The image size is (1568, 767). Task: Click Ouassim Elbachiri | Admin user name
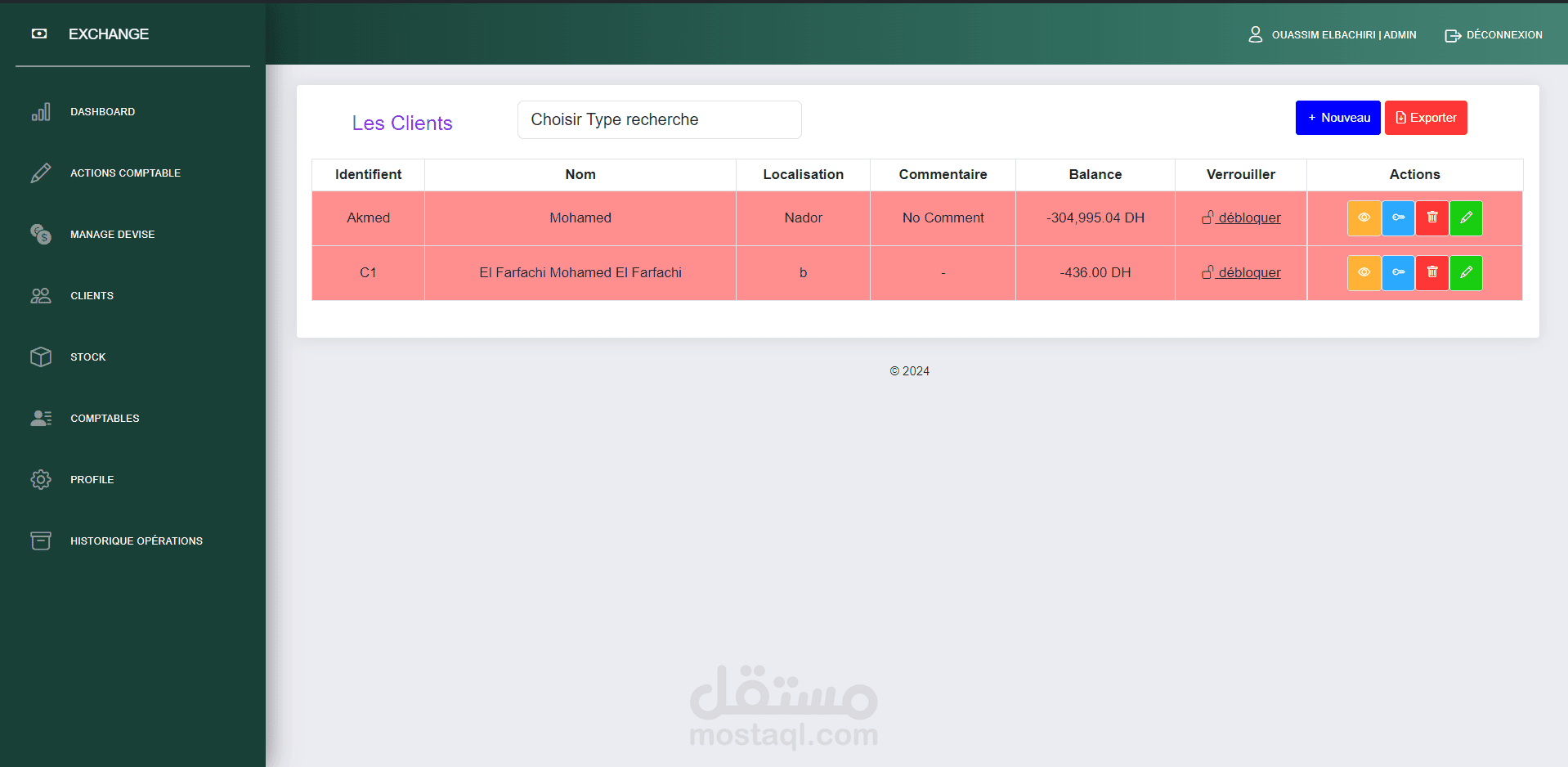(x=1344, y=35)
